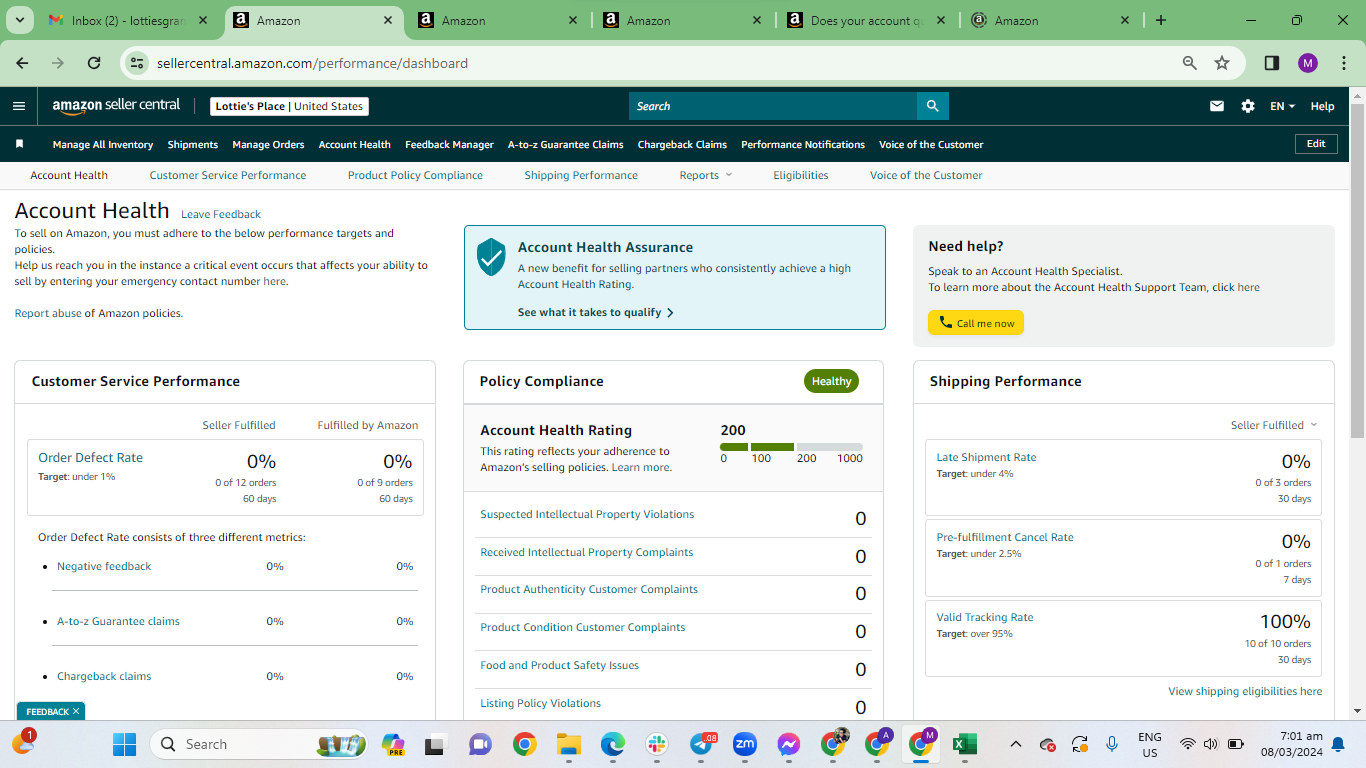
Task: Open the EN language dropdown
Action: click(1282, 106)
